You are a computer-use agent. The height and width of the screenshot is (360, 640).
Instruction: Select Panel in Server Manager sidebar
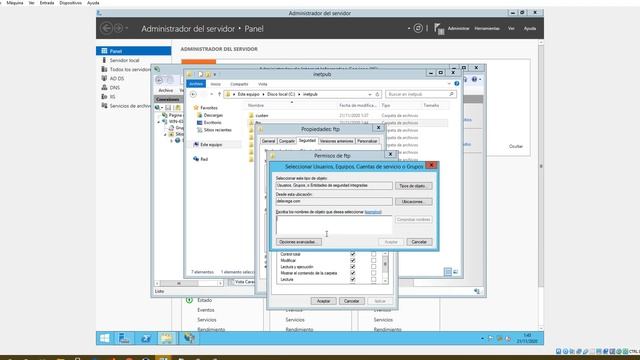pyautogui.click(x=133, y=51)
